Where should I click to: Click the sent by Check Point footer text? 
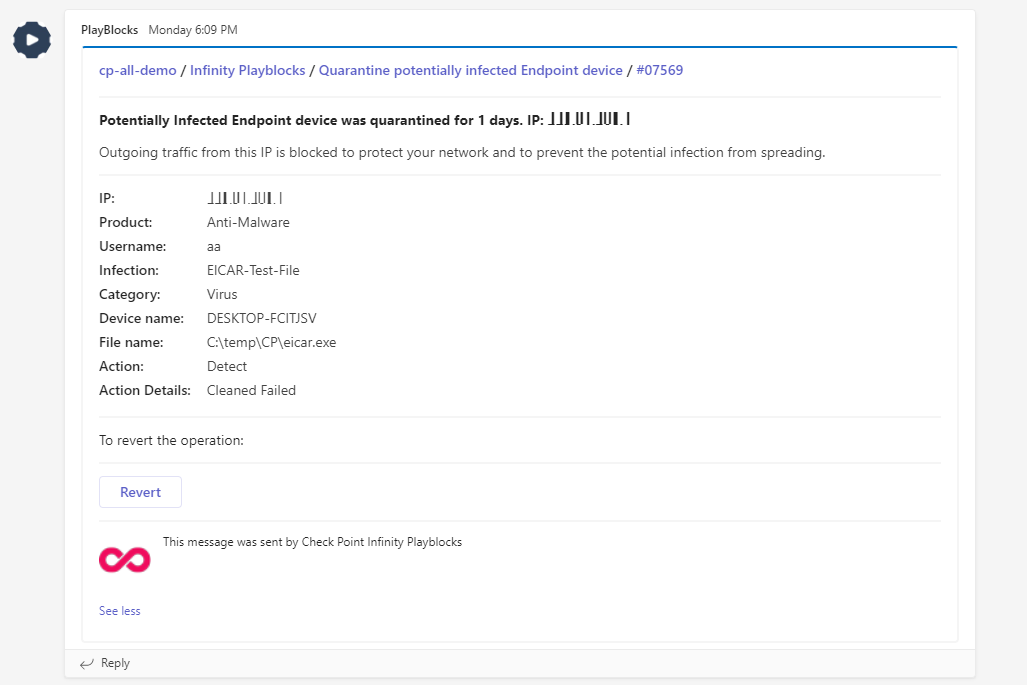click(312, 542)
